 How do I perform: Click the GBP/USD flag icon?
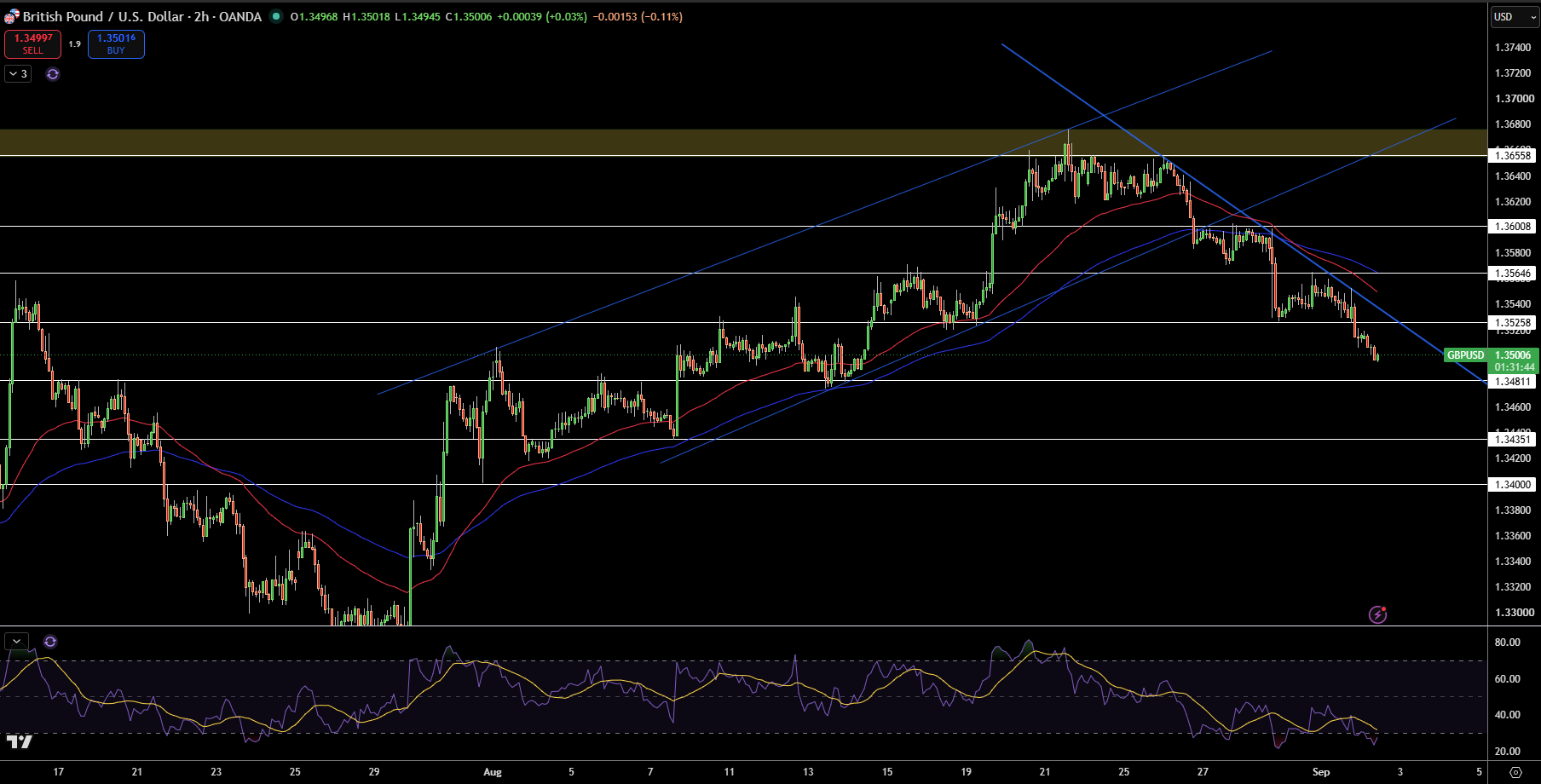click(x=12, y=16)
